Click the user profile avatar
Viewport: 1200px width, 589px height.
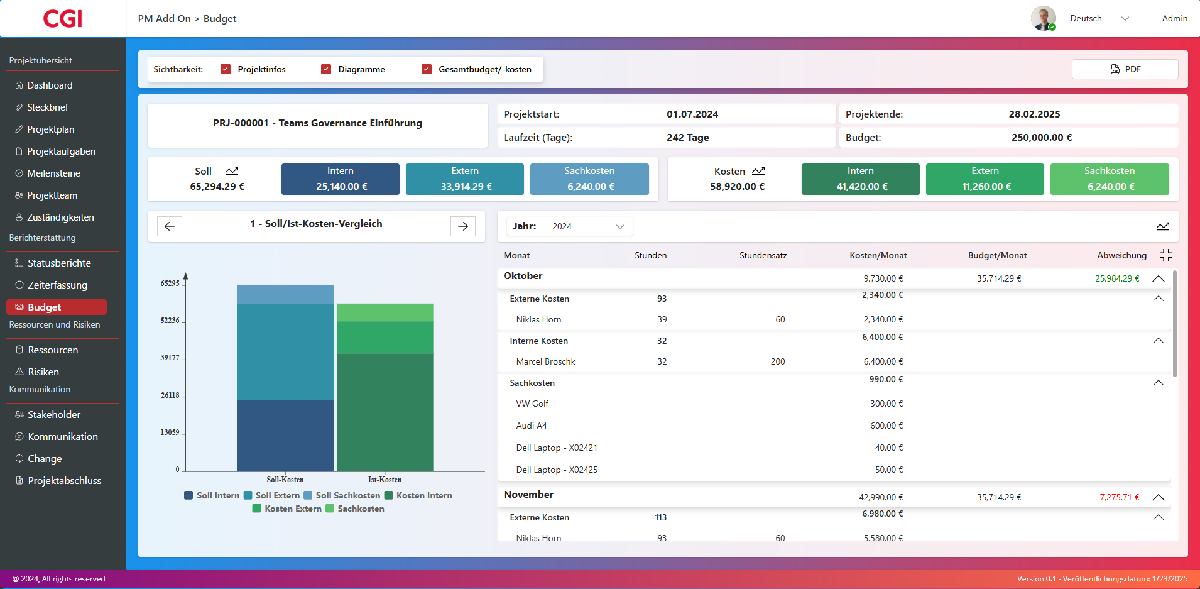coord(1043,18)
